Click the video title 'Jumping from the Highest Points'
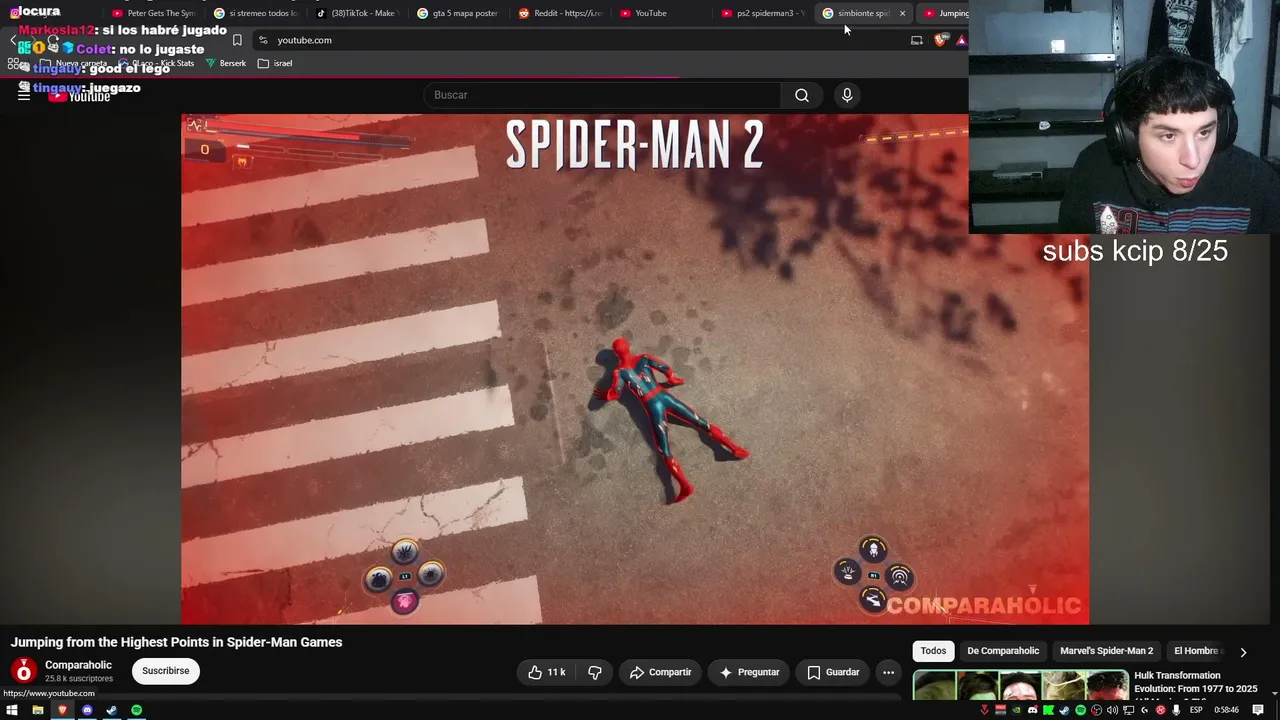1280x720 pixels. [176, 642]
